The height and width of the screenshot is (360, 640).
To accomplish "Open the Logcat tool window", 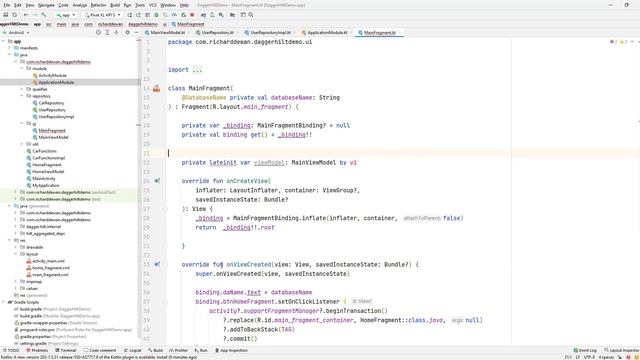I will [133, 350].
